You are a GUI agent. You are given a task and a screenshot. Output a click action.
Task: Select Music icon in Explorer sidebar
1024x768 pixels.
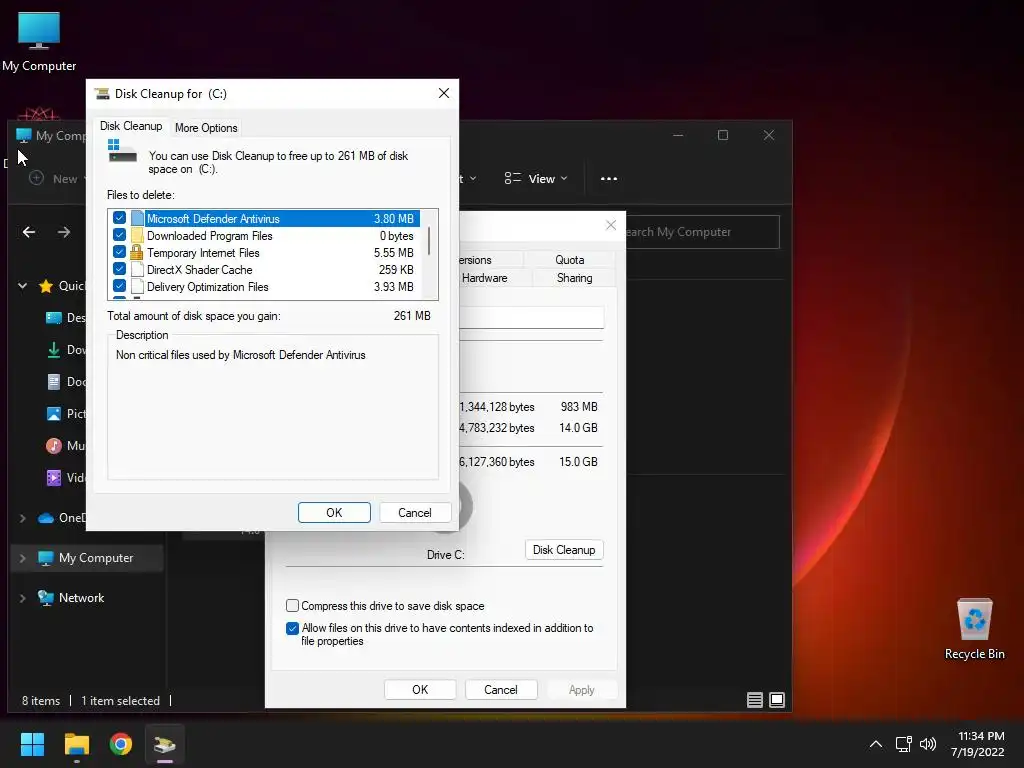pyautogui.click(x=54, y=445)
